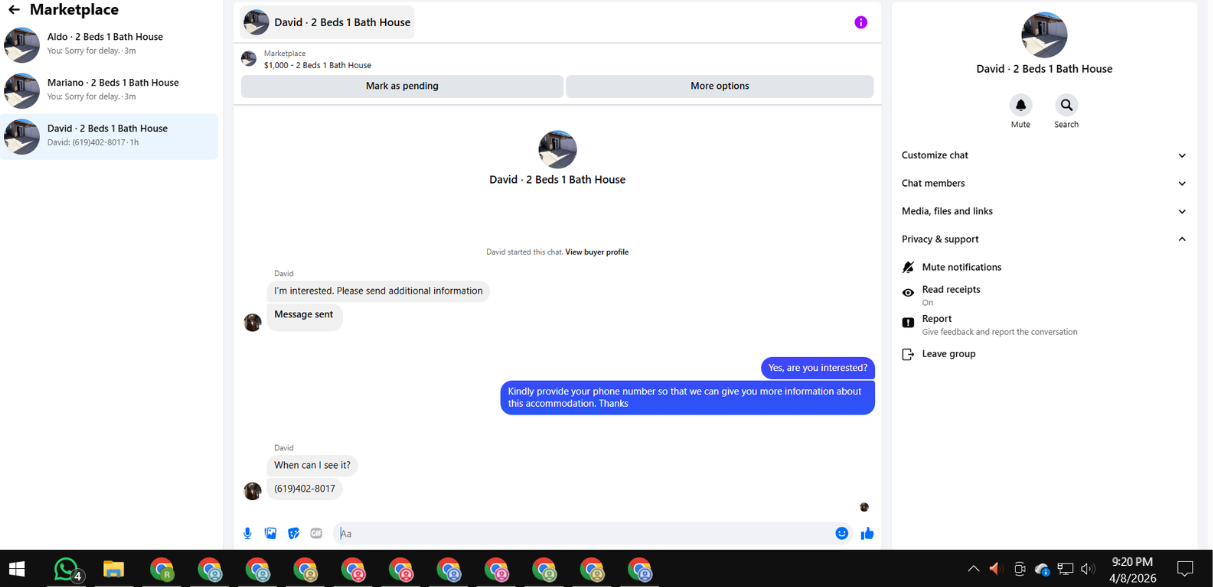Image resolution: width=1213 pixels, height=587 pixels.
Task: Go back using the Marketplace arrow
Action: click(14, 10)
